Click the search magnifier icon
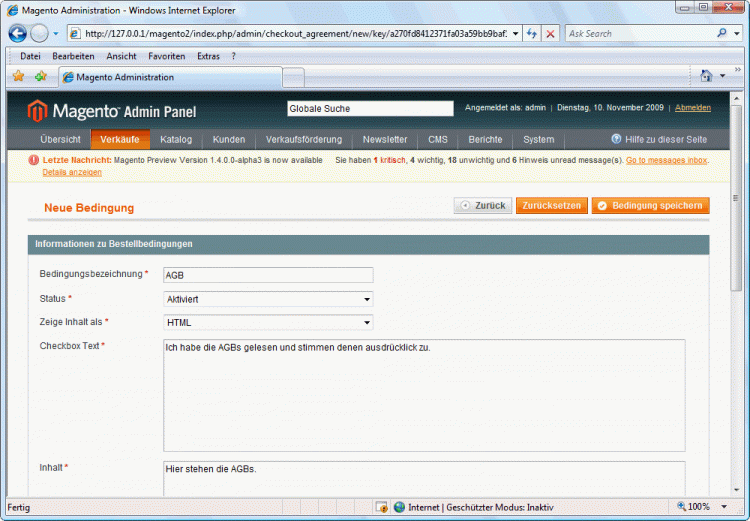 point(722,33)
